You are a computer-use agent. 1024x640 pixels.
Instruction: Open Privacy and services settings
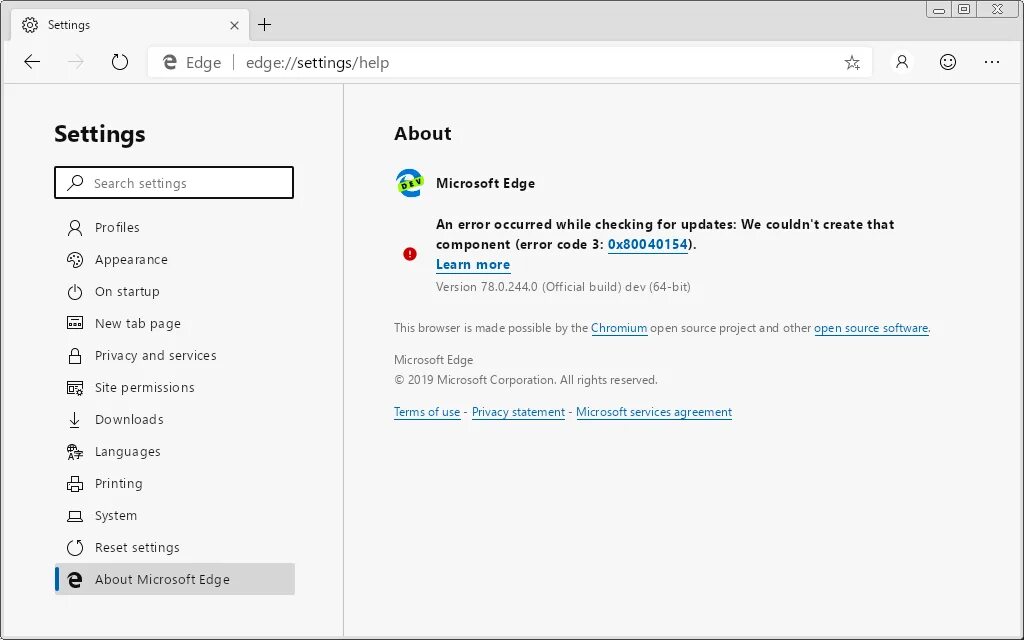click(174, 355)
